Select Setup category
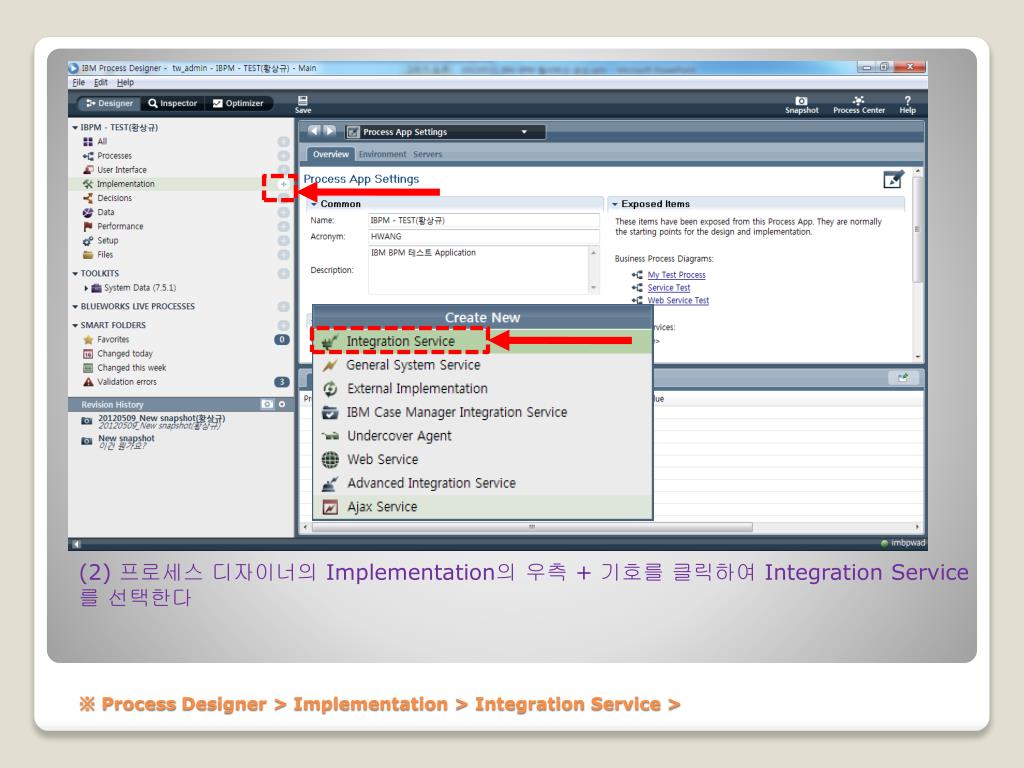 (x=108, y=240)
